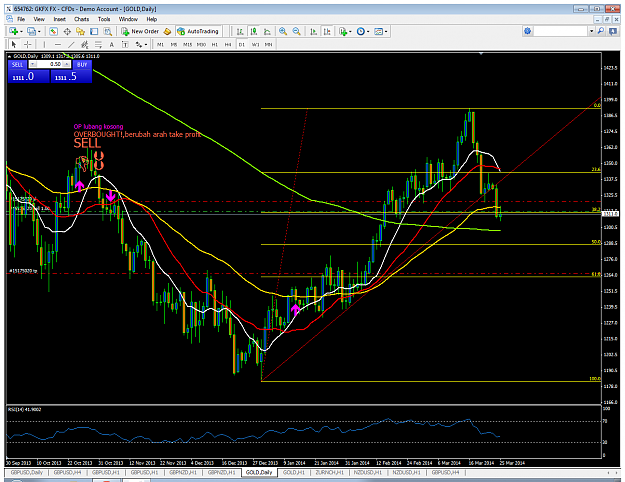625x482 pixels.
Task: Open the Strategy Tester magnifier icon
Action: [x=108, y=31]
